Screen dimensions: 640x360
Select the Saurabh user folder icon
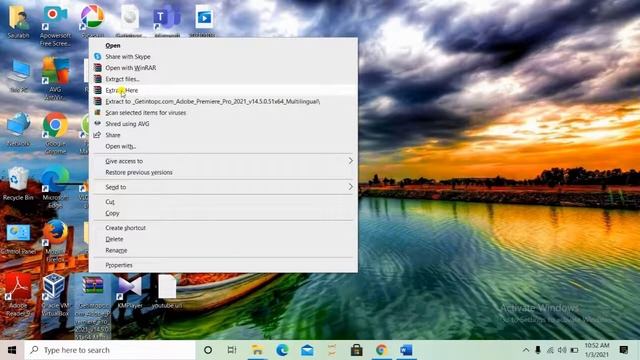pos(18,22)
